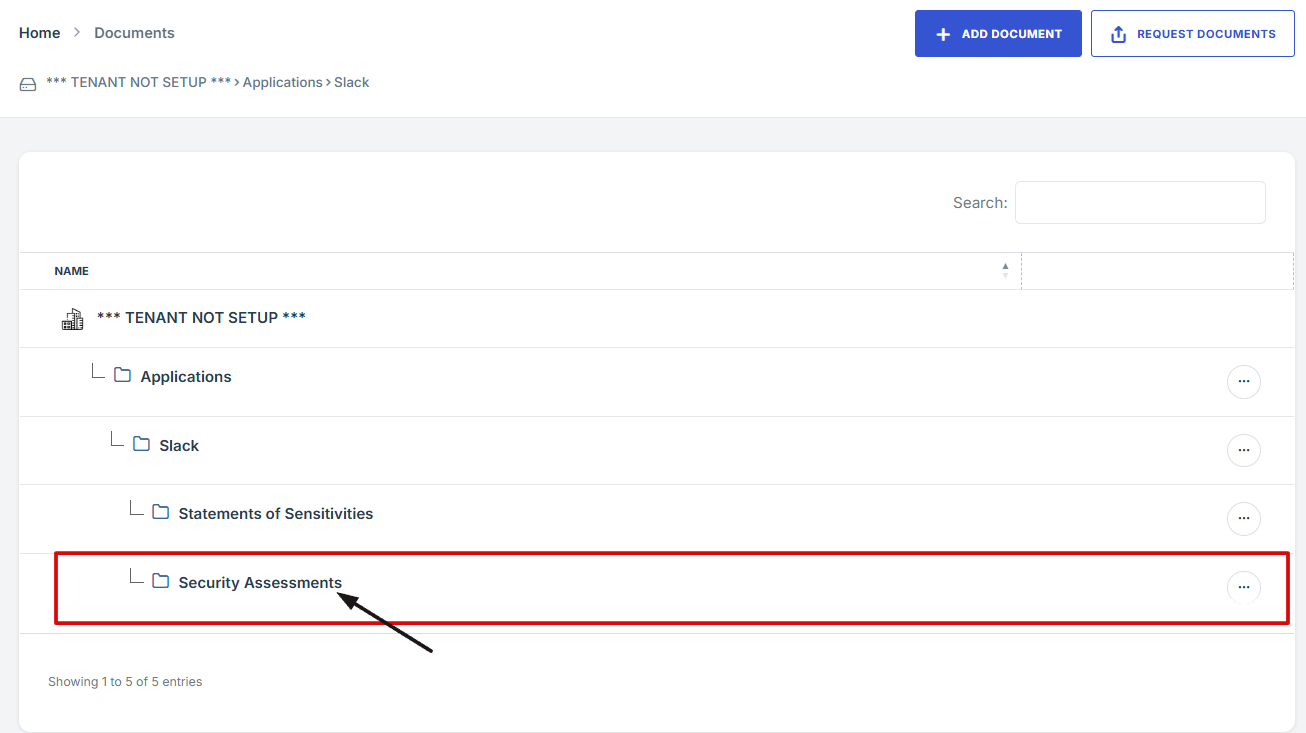Viewport: 1306px width, 733px height.
Task: Click the Add Document button
Action: [997, 34]
